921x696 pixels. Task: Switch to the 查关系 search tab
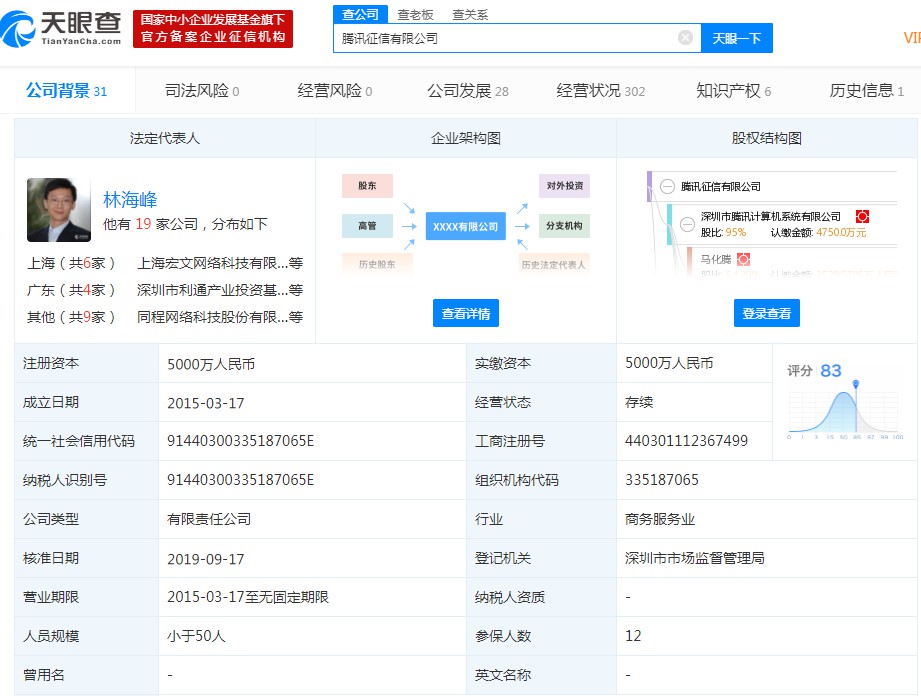(470, 15)
